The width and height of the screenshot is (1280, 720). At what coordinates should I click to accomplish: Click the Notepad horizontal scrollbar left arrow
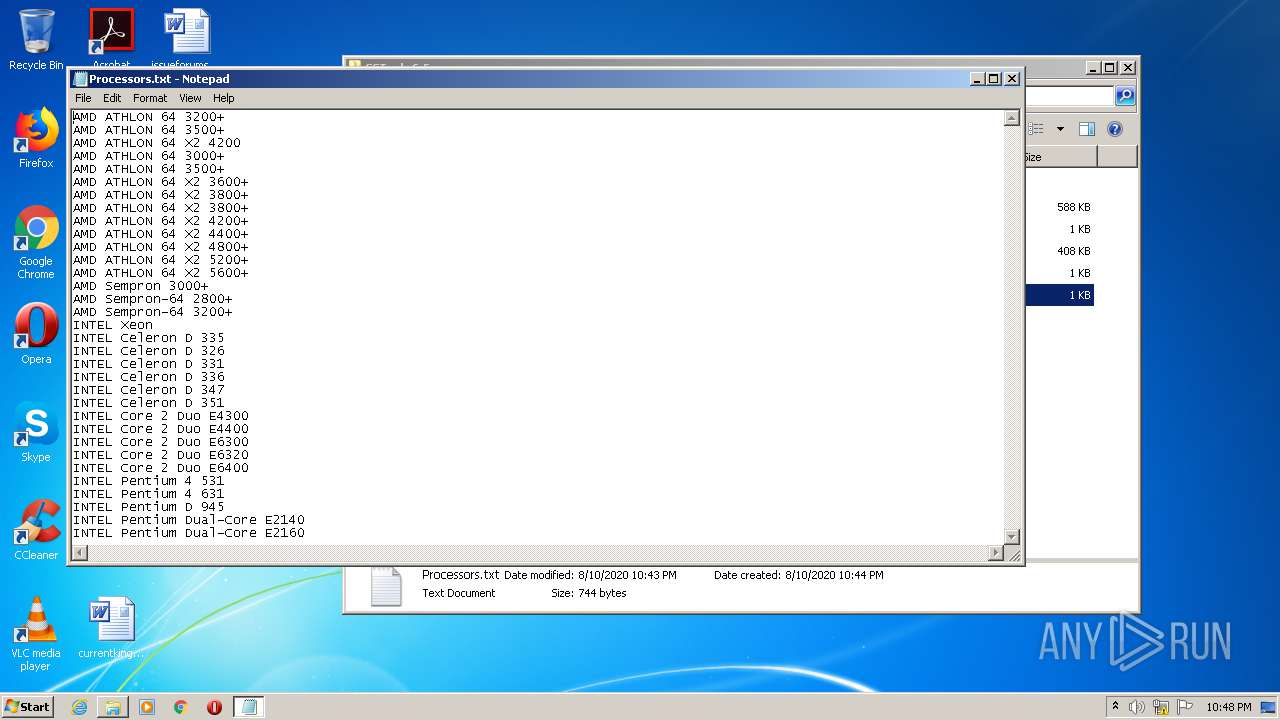point(79,553)
